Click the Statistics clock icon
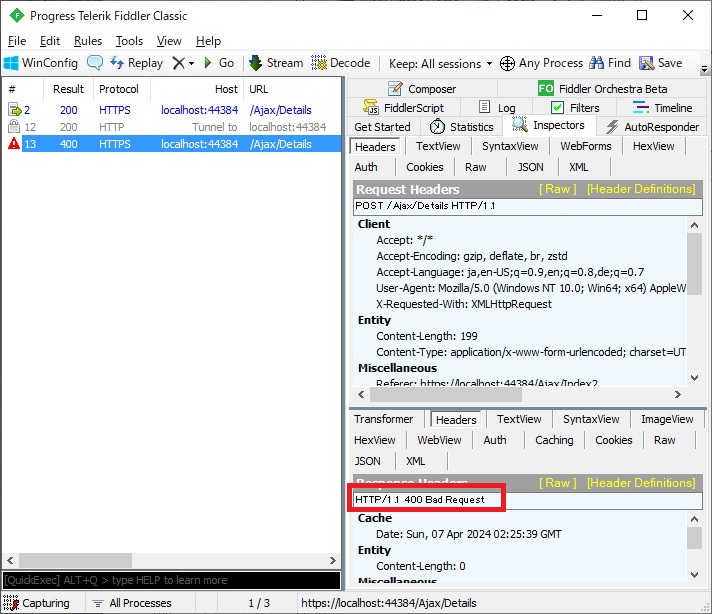 coord(437,127)
